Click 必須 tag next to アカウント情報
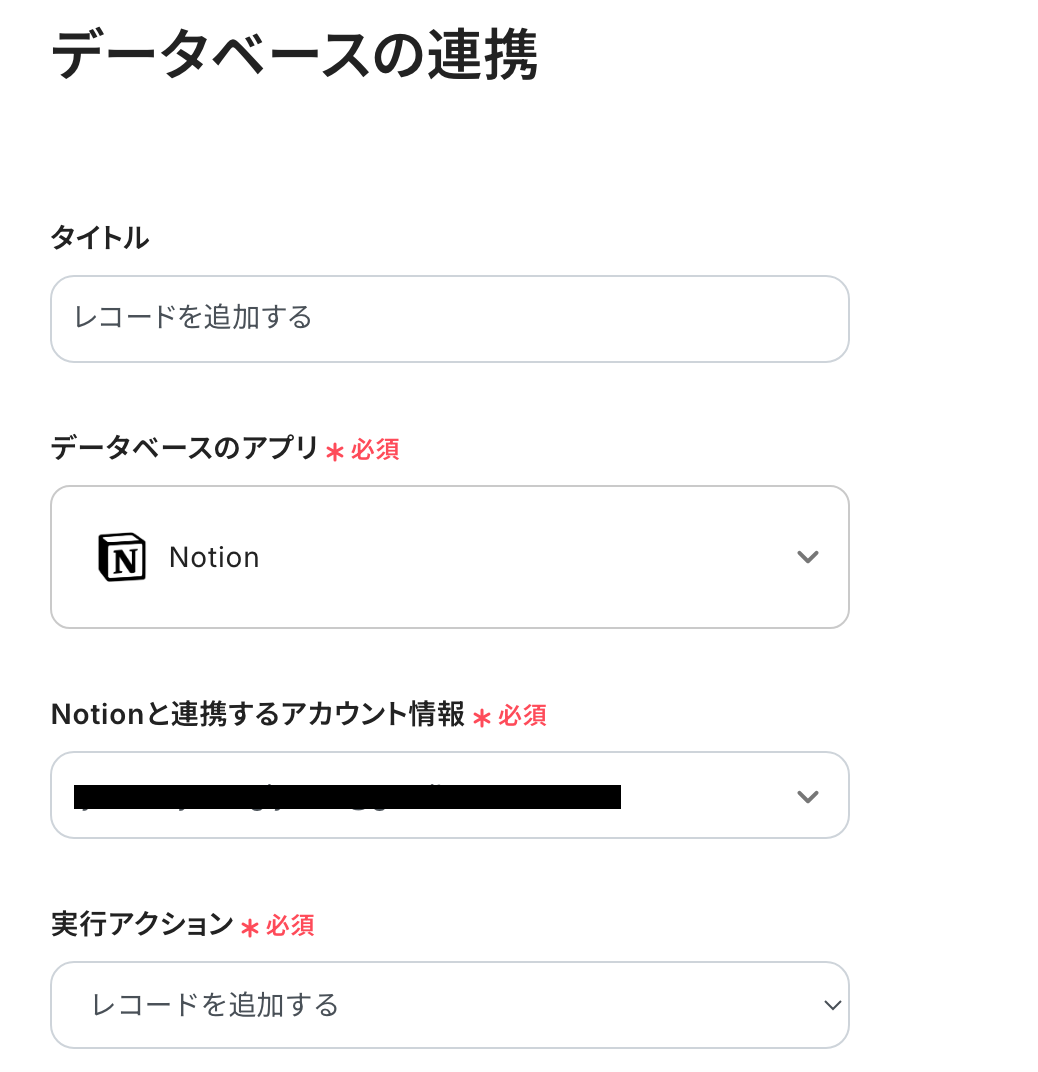This screenshot has height=1072, width=1038. click(522, 716)
